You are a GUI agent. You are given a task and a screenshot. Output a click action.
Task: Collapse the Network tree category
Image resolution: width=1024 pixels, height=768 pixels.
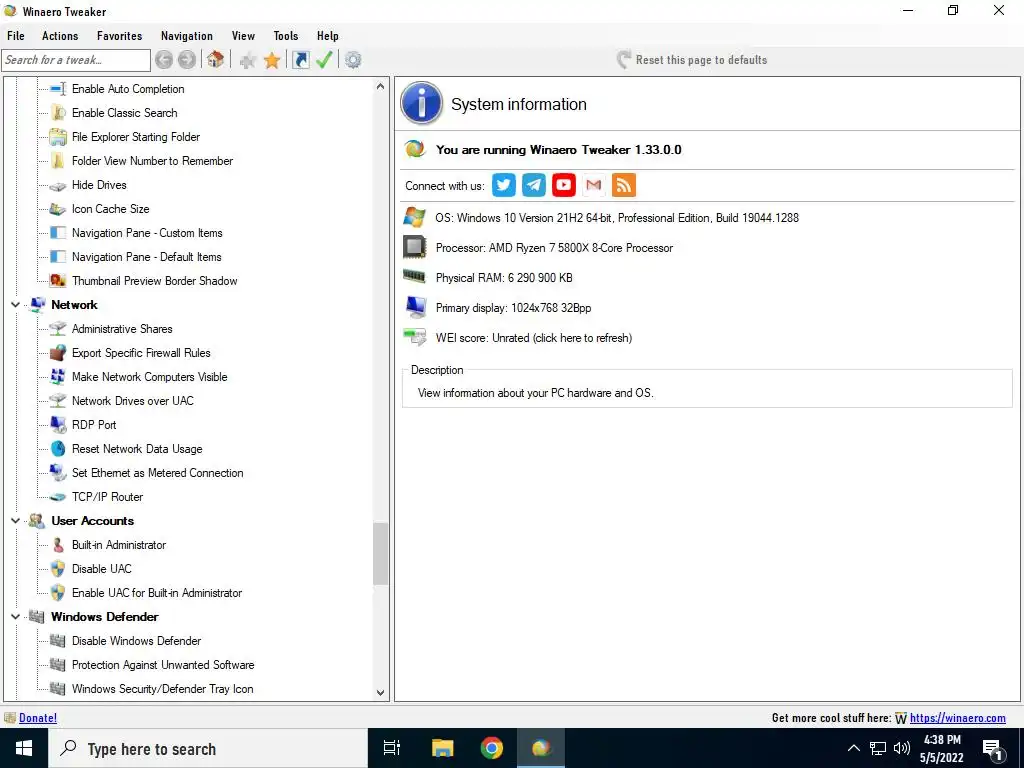click(x=16, y=305)
